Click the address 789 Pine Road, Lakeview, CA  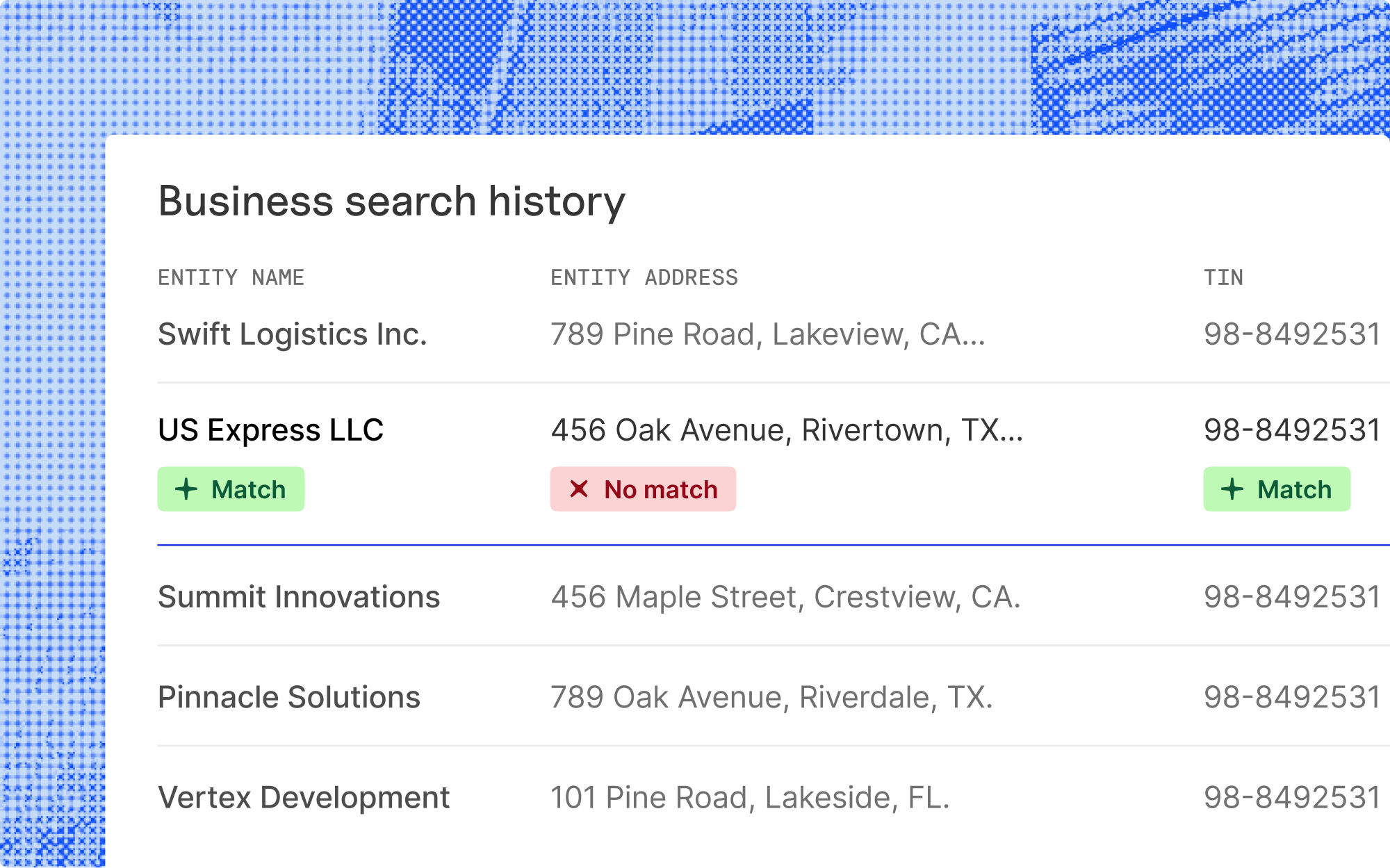(767, 334)
